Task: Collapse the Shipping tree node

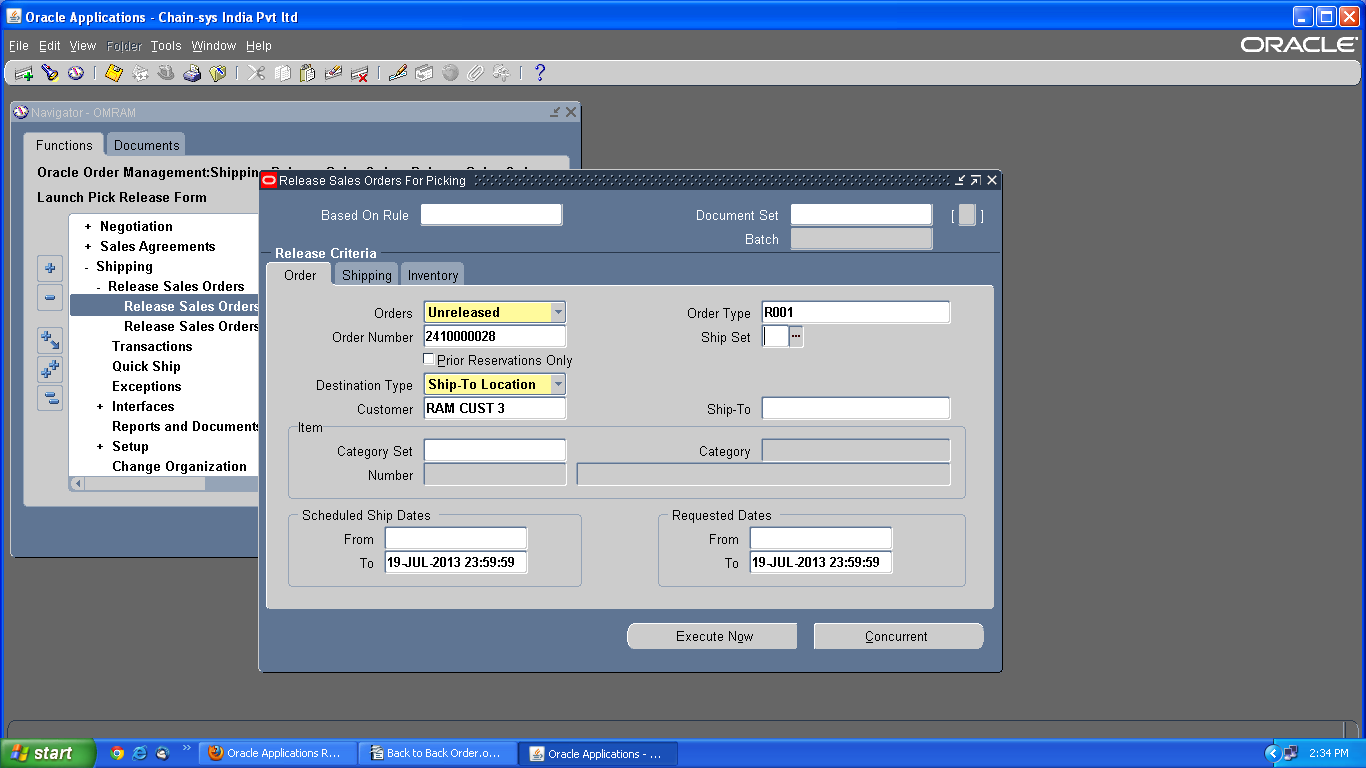Action: coord(87,267)
